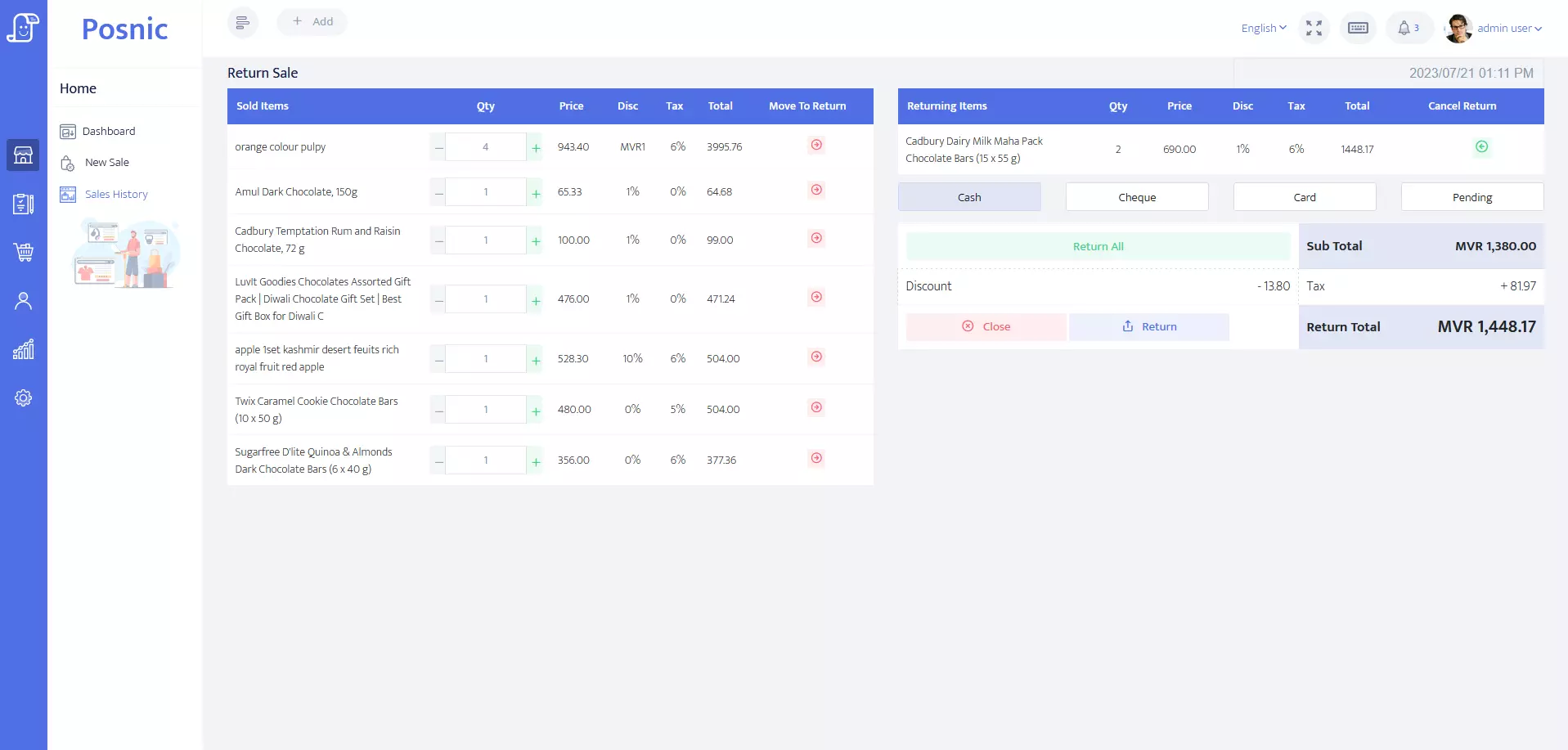Choose Card payment method

(1304, 197)
